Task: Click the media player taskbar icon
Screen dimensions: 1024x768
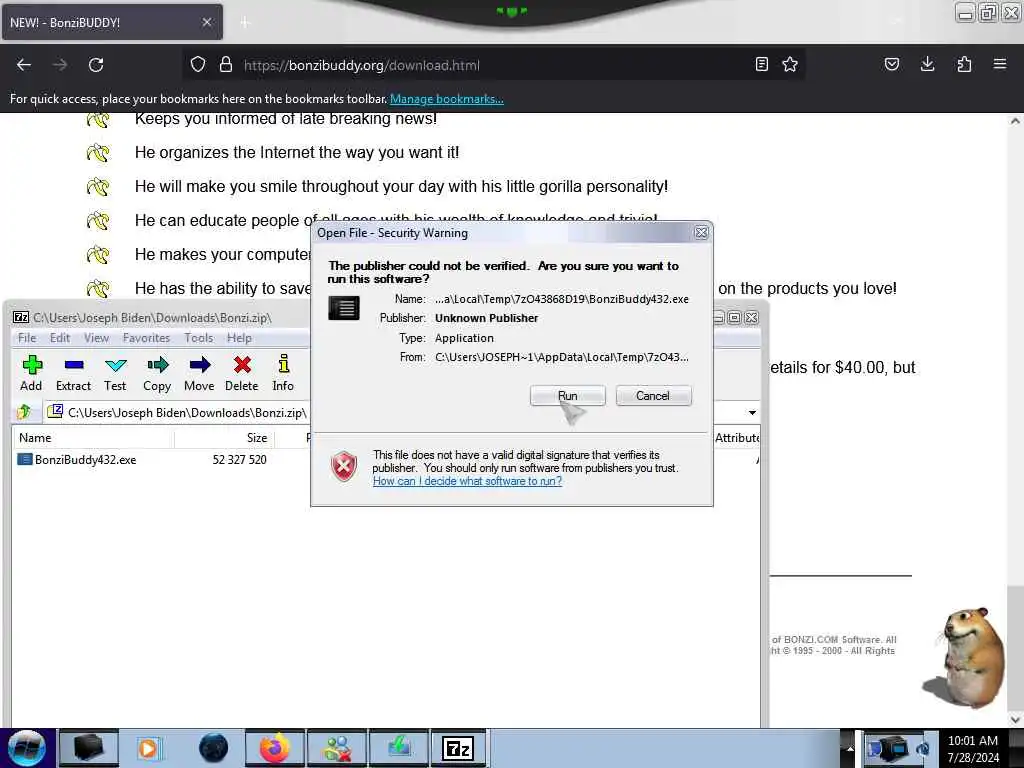Action: 148,748
